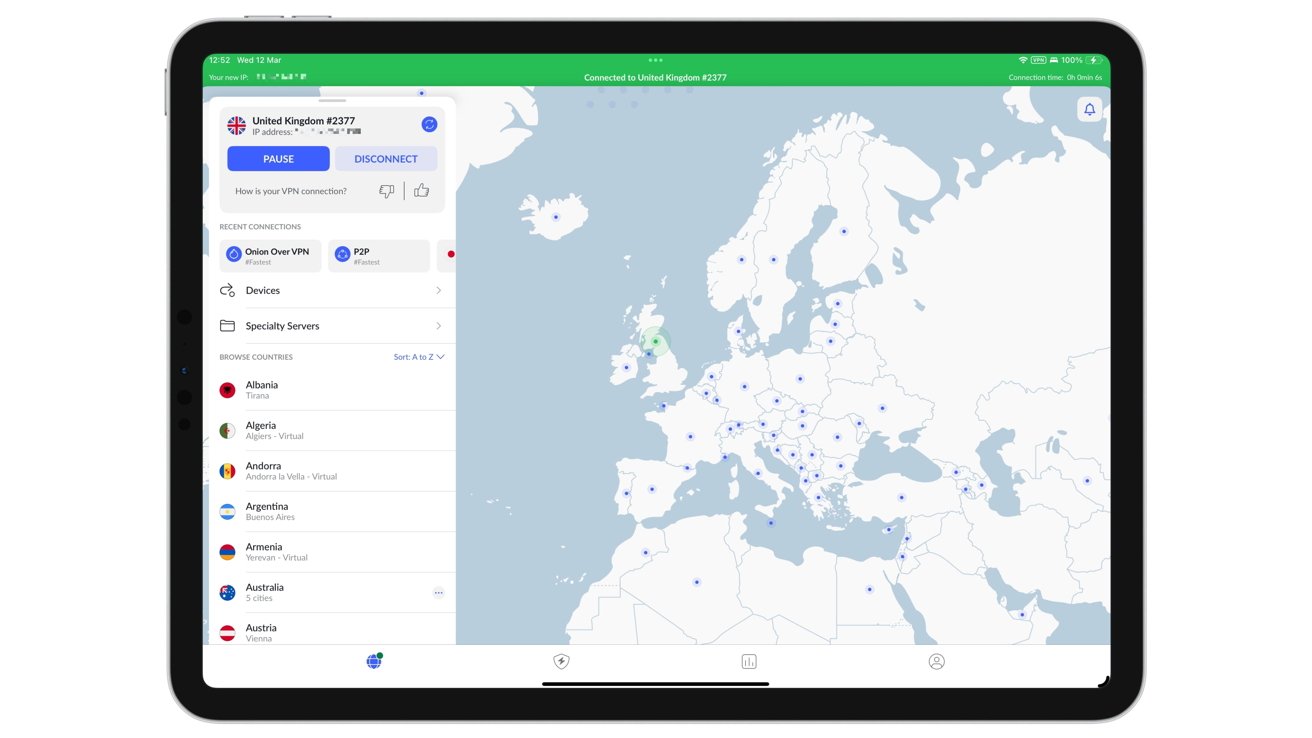Select Albania from the country list
The image size is (1312, 738).
coord(331,390)
